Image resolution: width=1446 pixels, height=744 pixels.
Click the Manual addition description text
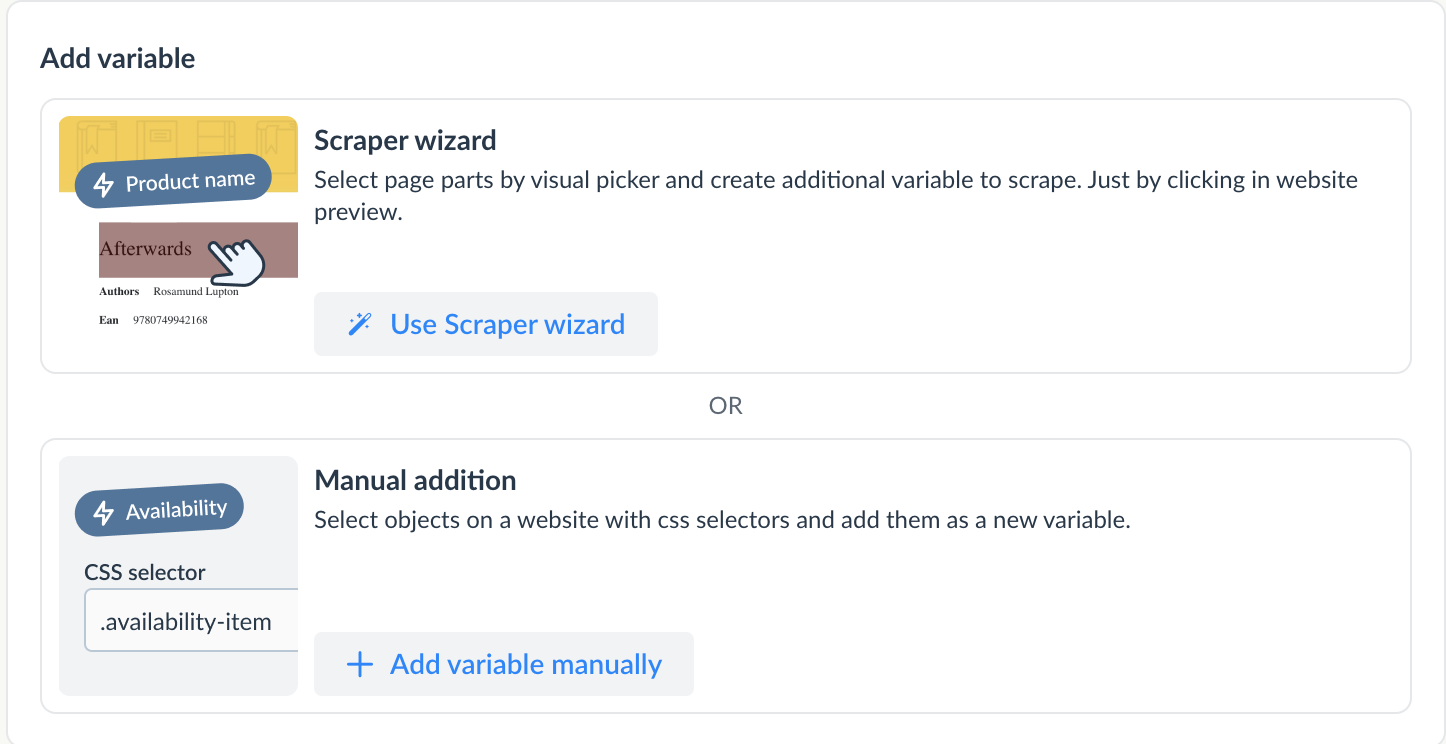click(x=721, y=521)
